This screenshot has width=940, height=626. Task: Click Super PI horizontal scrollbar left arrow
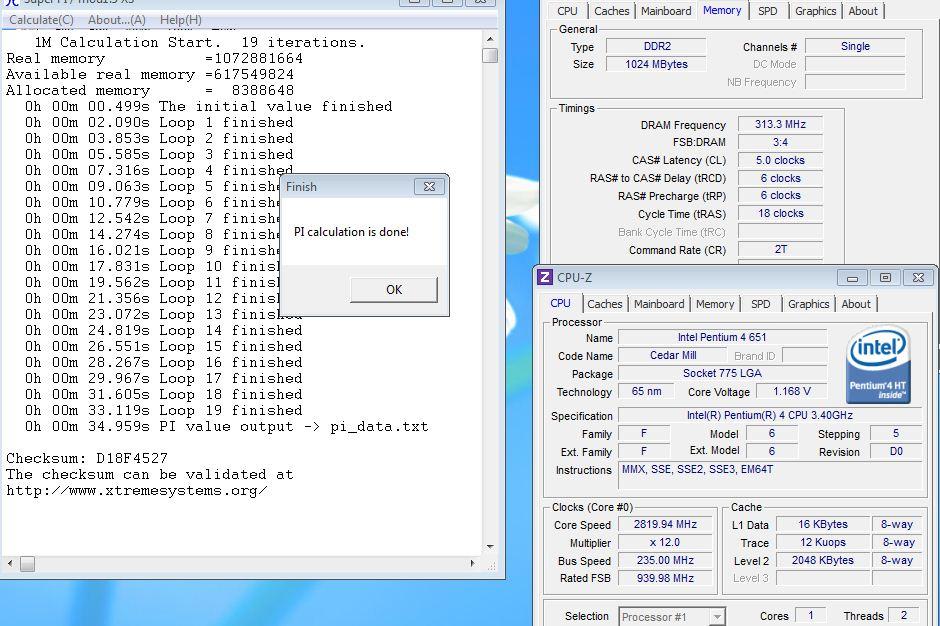click(9, 564)
